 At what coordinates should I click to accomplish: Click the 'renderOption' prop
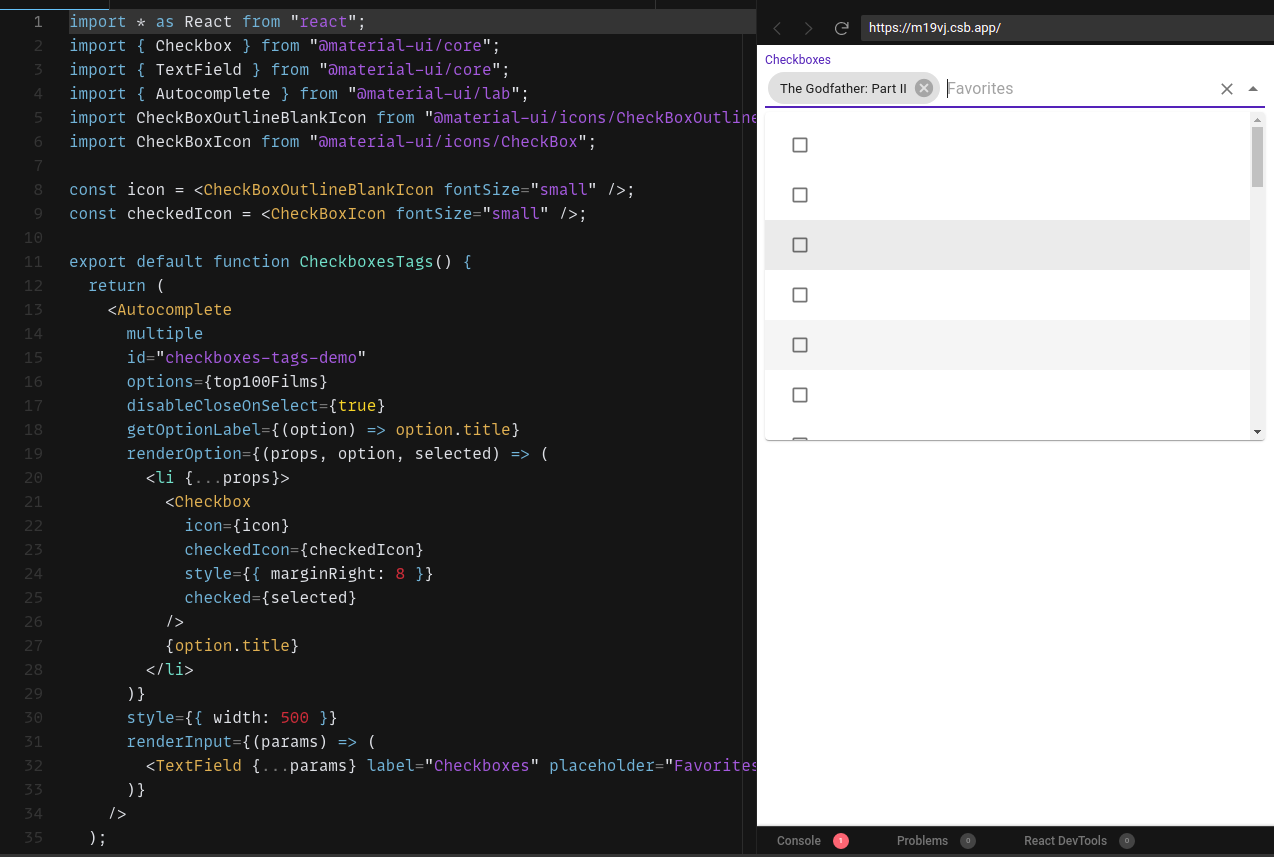(184, 454)
